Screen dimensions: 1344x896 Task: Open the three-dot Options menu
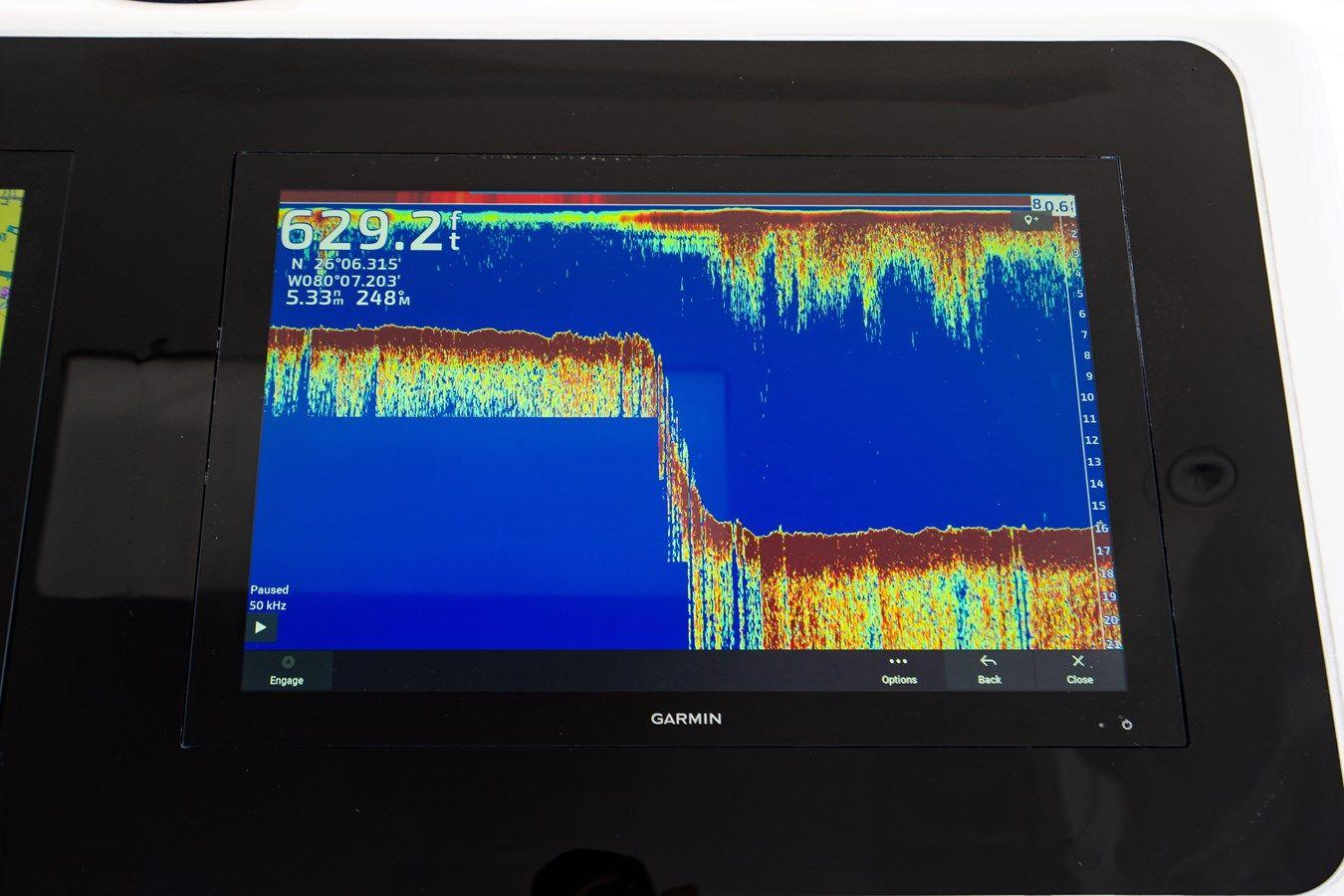tap(898, 670)
